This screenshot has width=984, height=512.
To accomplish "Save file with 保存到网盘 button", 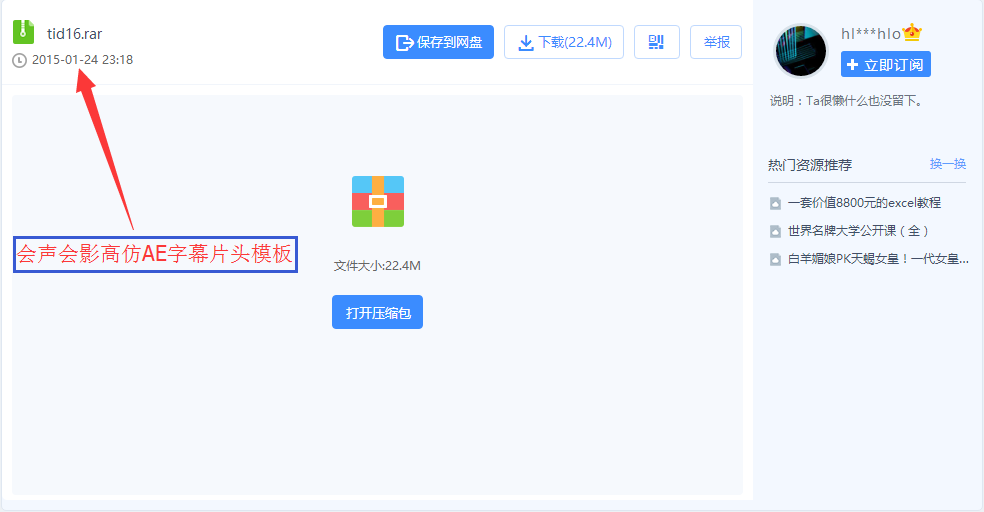I will (439, 42).
